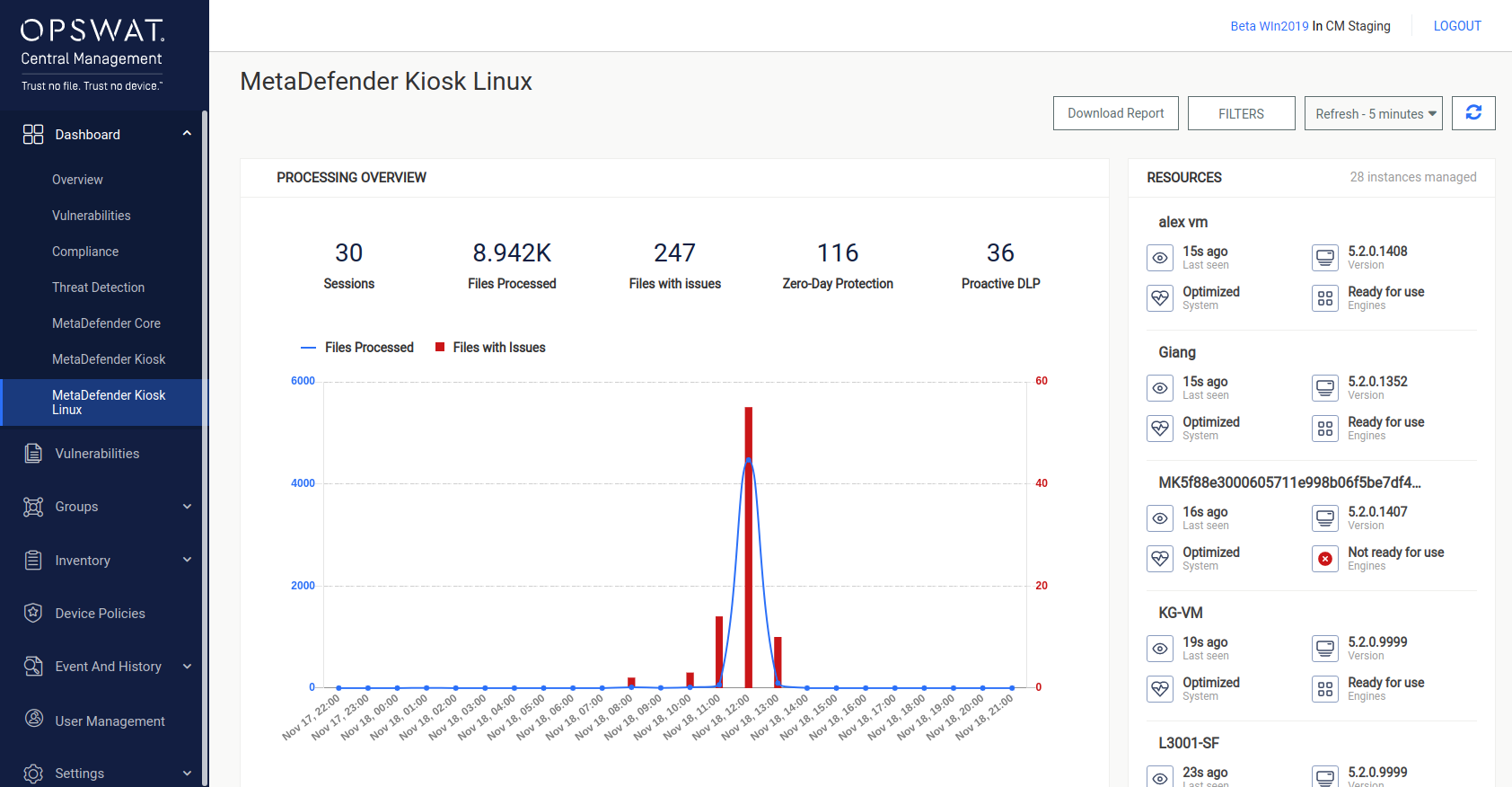Expand the Settings menu chevron

click(187, 774)
